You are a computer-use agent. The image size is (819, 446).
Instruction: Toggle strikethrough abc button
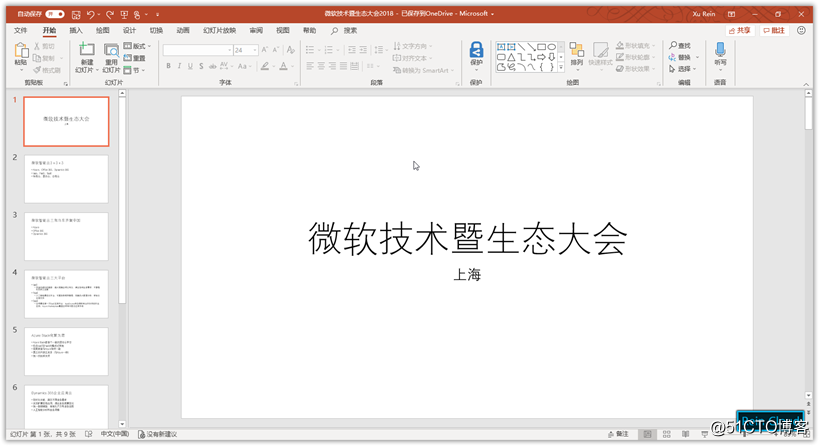213,66
